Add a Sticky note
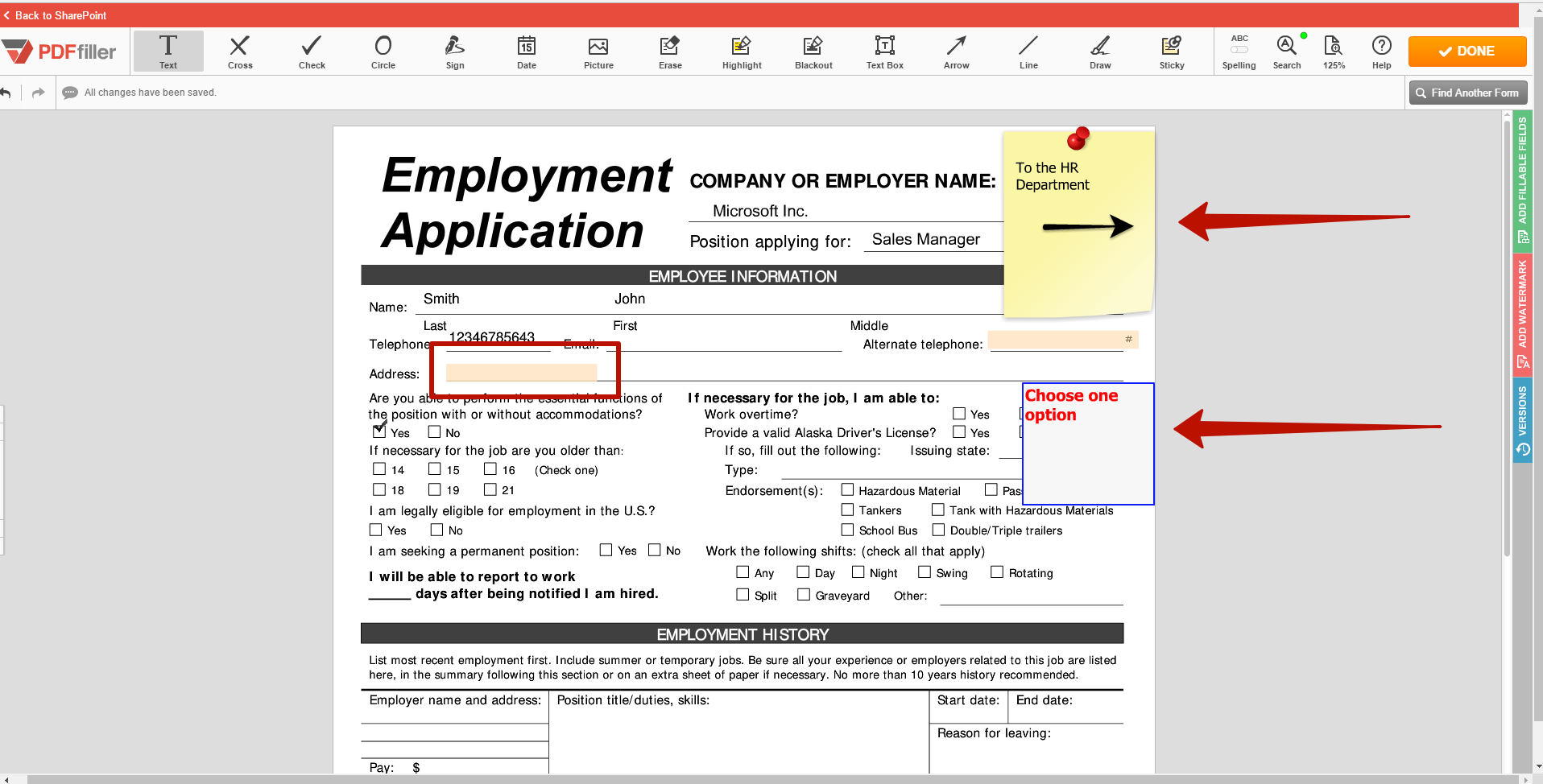The height and width of the screenshot is (784, 1543). click(x=1172, y=52)
